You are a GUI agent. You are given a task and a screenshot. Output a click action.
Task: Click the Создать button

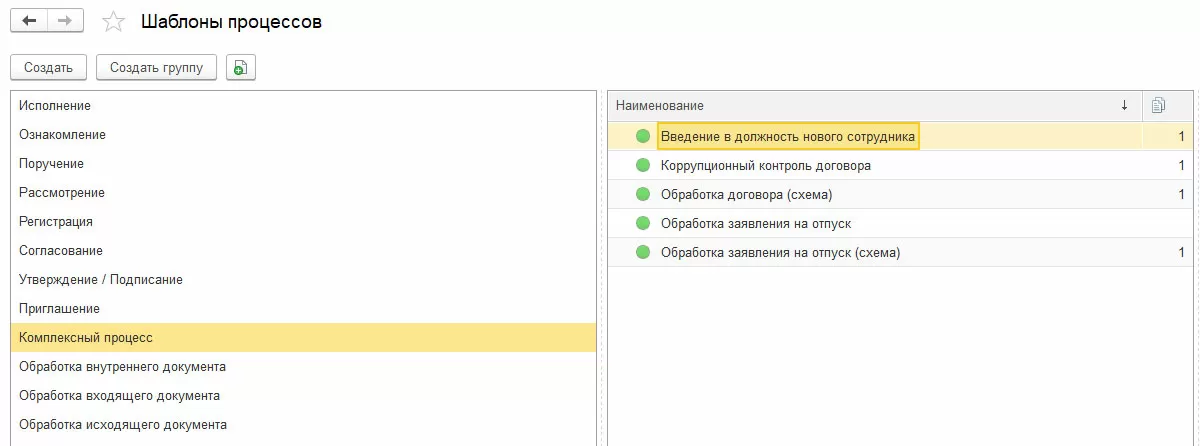click(x=49, y=67)
